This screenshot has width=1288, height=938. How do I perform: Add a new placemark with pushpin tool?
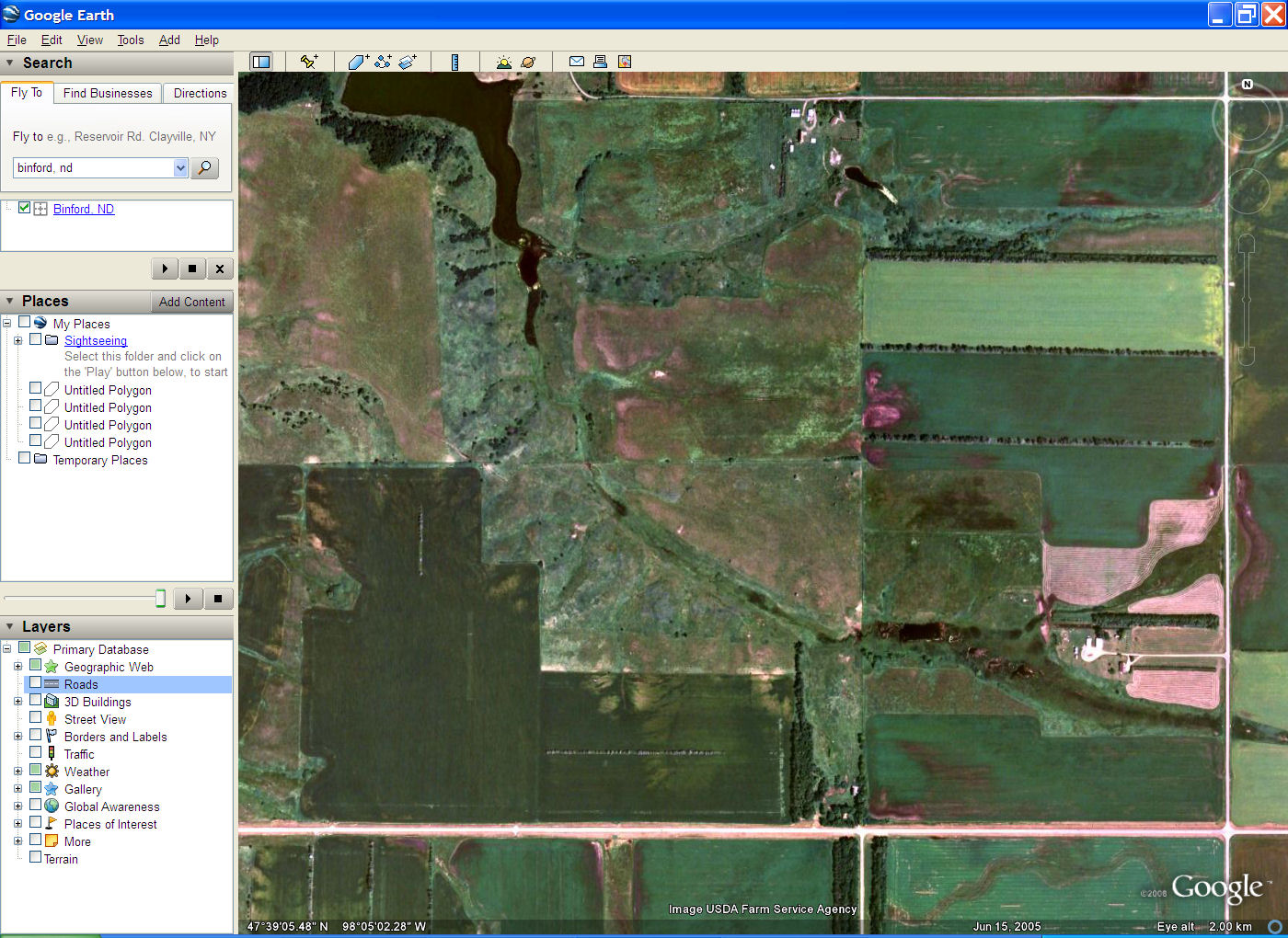309,62
